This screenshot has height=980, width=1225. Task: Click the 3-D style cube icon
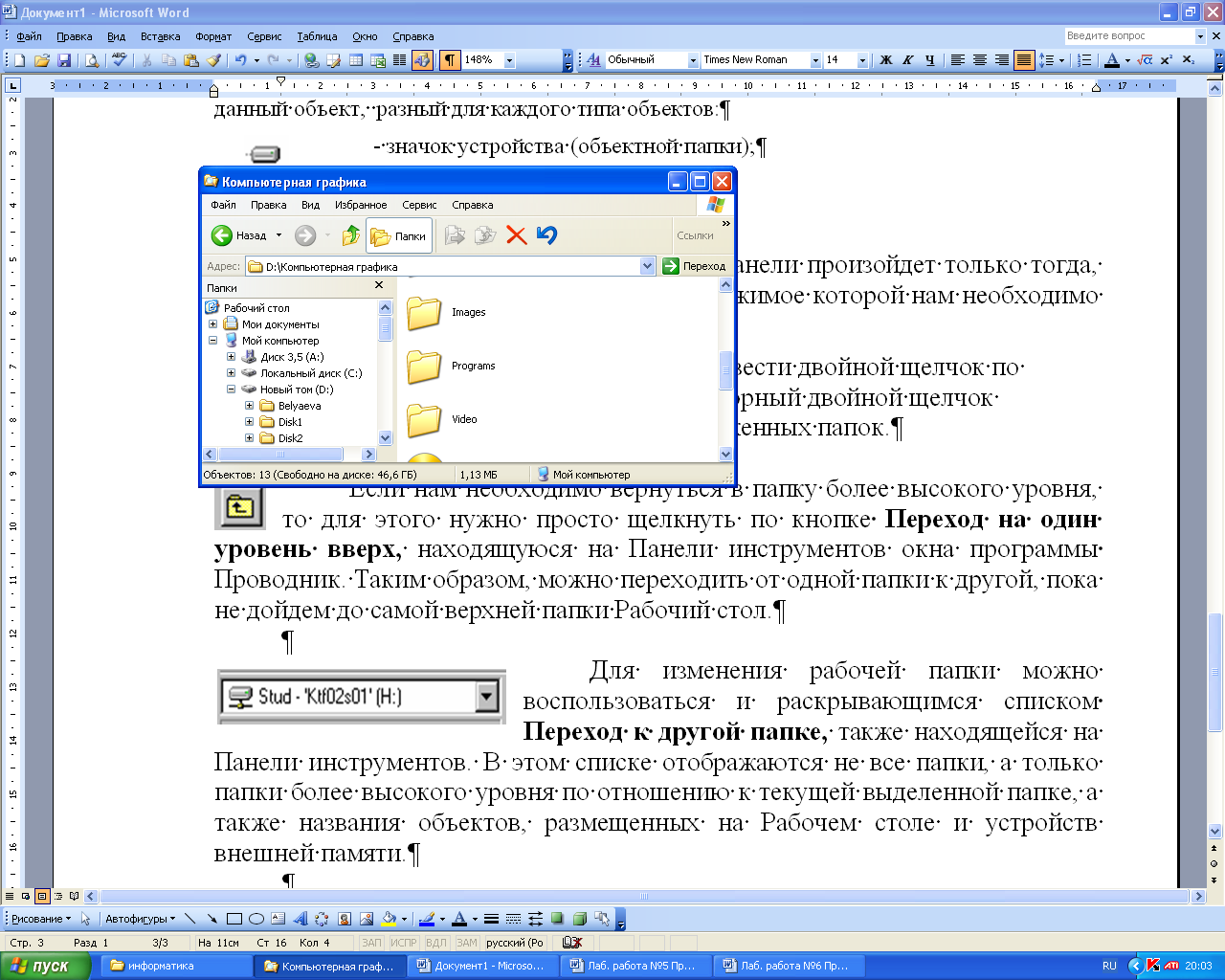point(579,919)
